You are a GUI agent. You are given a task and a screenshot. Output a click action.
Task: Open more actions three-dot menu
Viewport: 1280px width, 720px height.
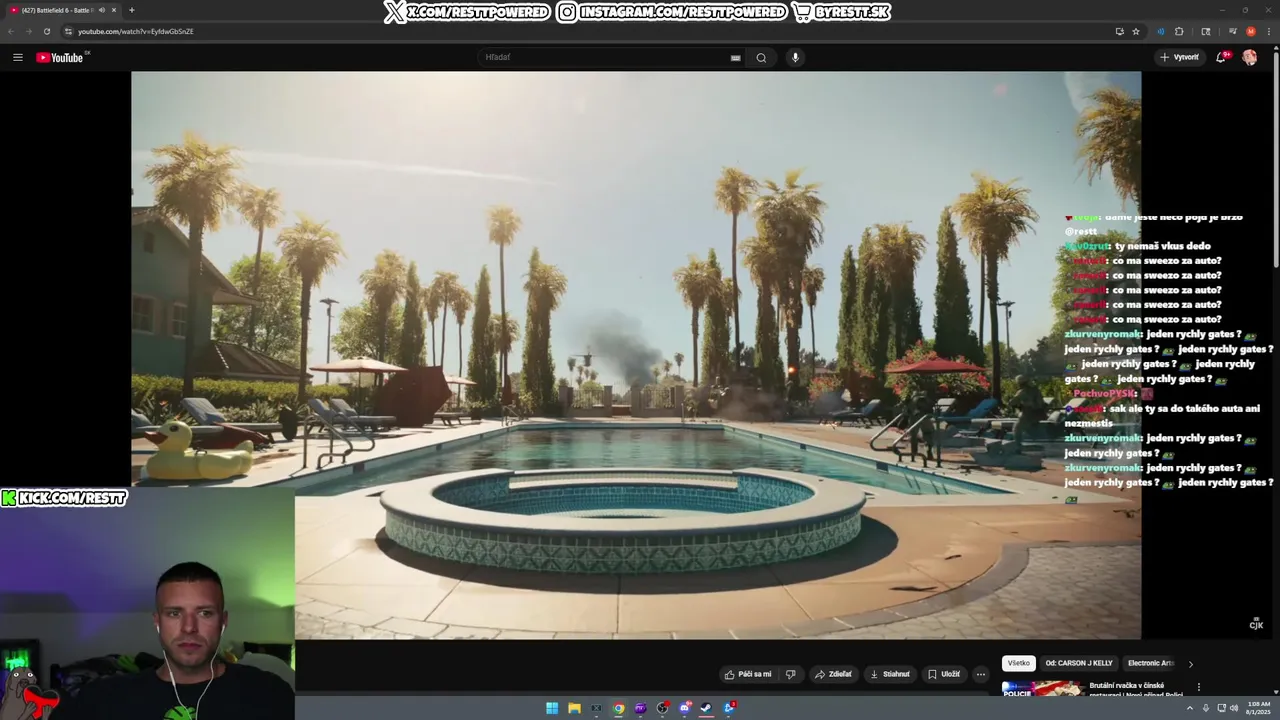point(981,674)
